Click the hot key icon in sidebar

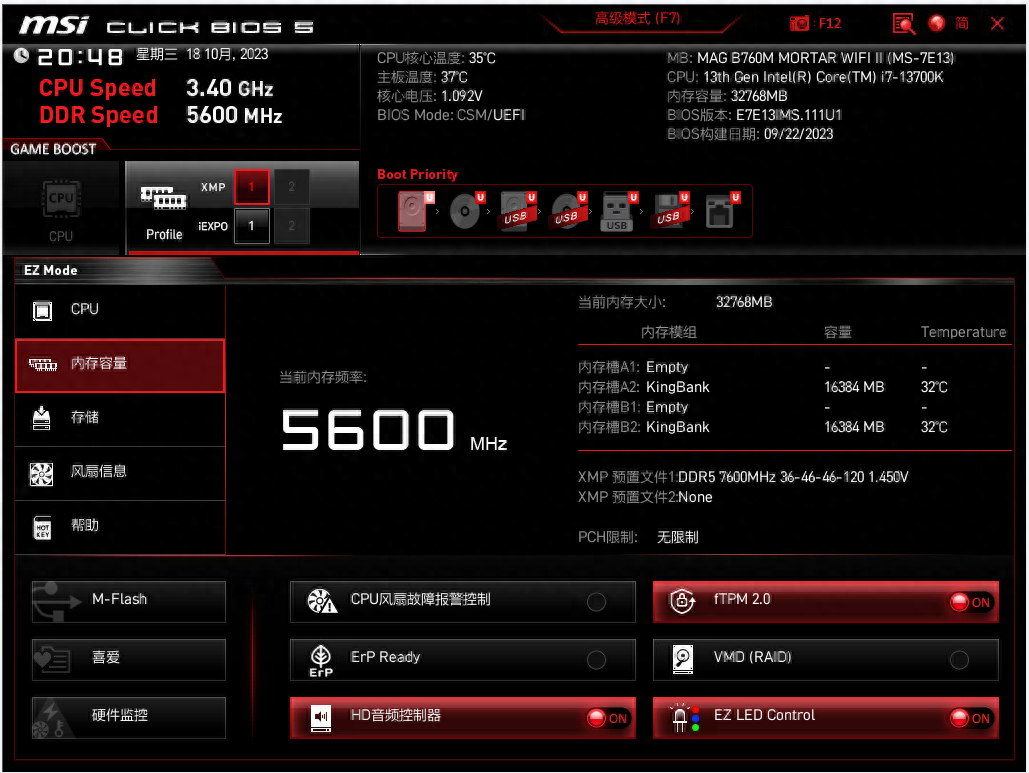[43, 527]
